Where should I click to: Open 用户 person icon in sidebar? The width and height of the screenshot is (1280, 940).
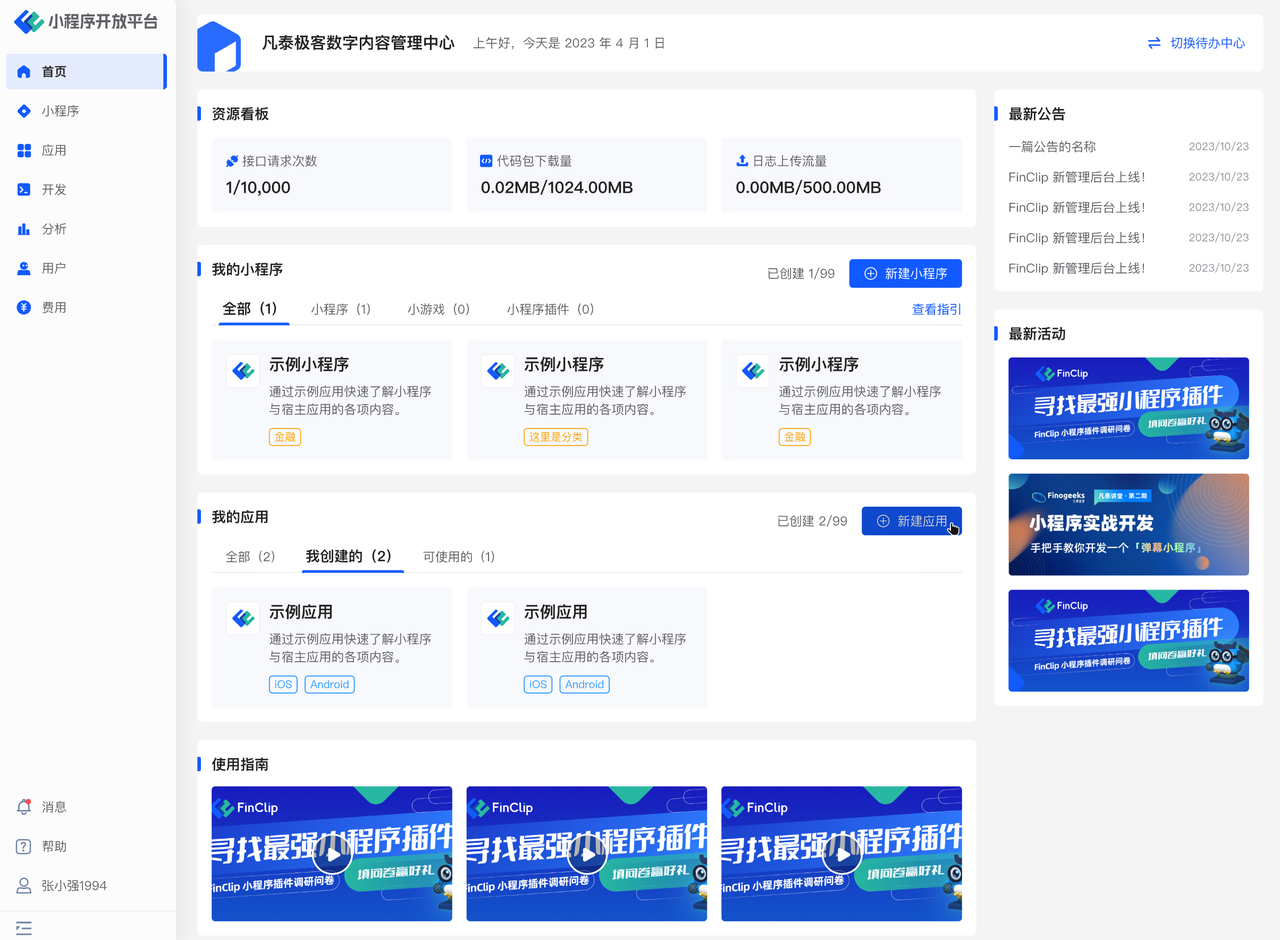pos(24,268)
